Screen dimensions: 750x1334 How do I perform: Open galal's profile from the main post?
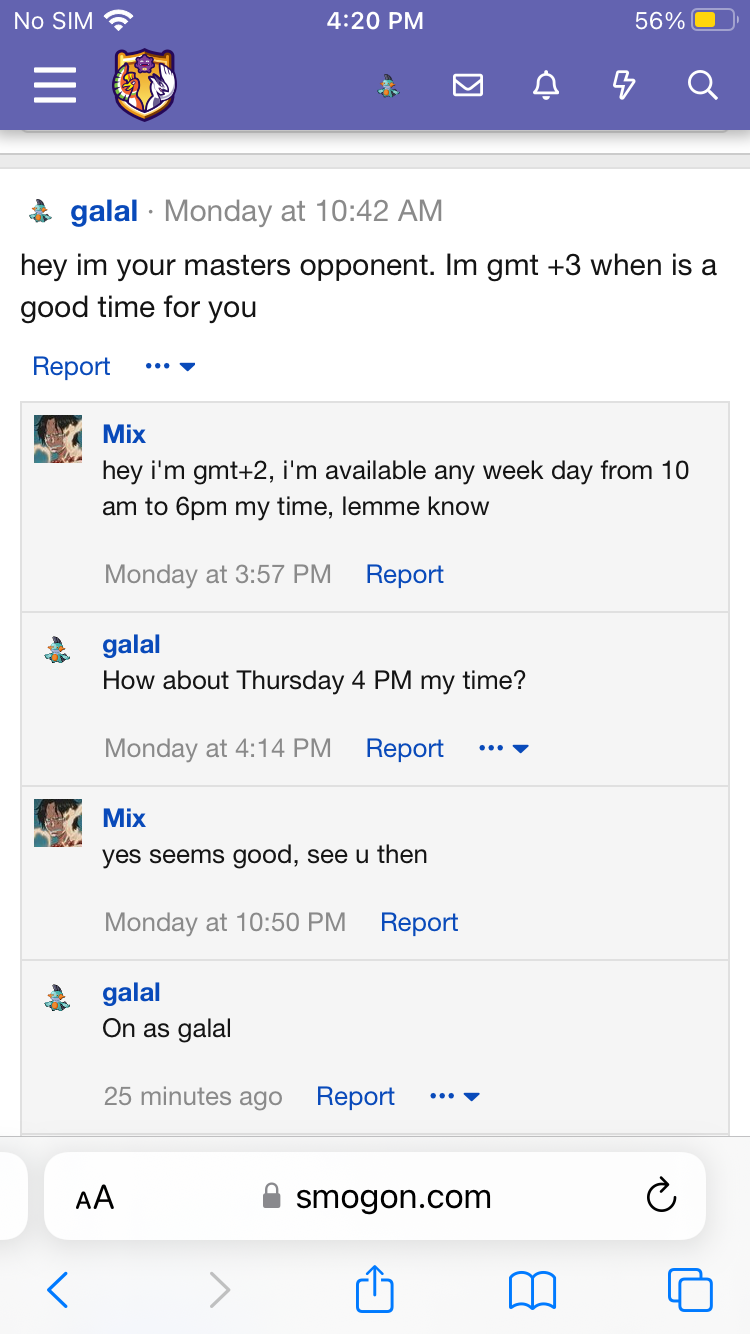104,211
